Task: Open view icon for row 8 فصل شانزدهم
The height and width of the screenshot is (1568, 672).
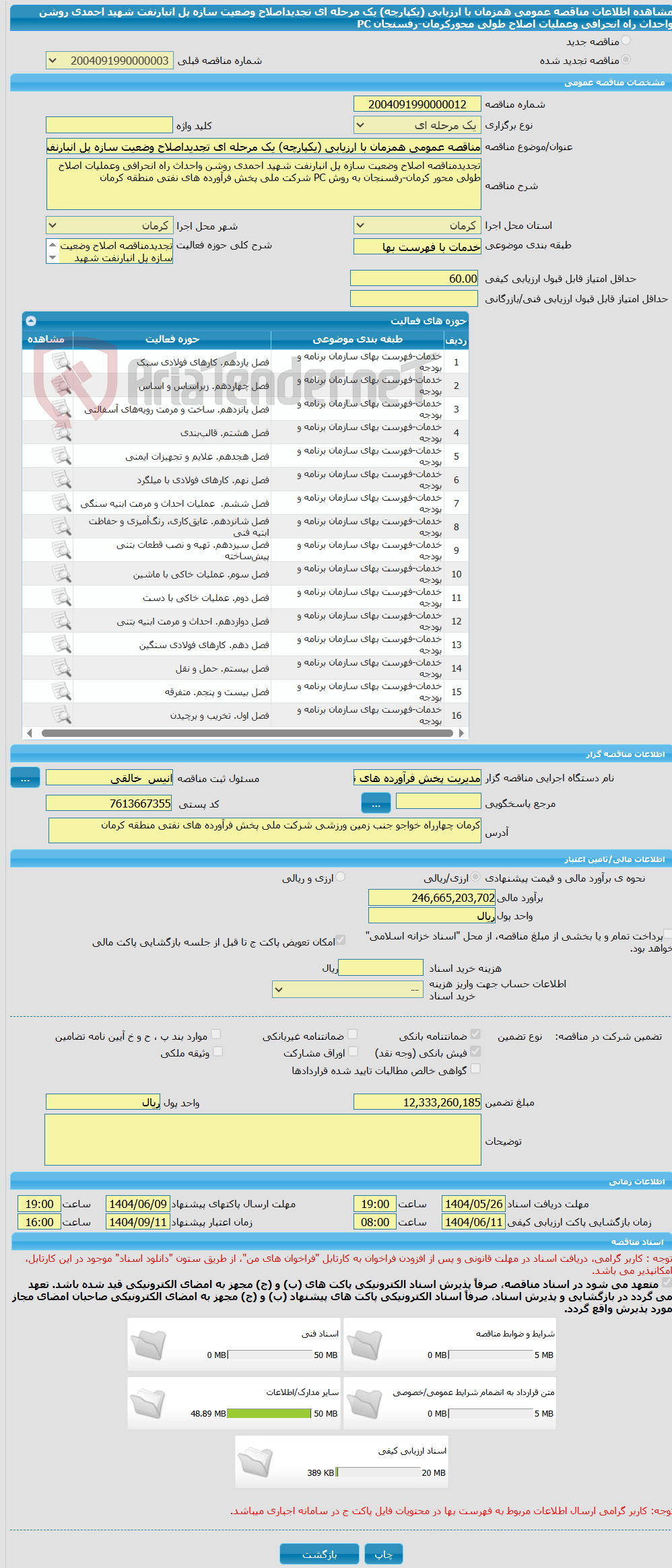Action: click(x=61, y=527)
